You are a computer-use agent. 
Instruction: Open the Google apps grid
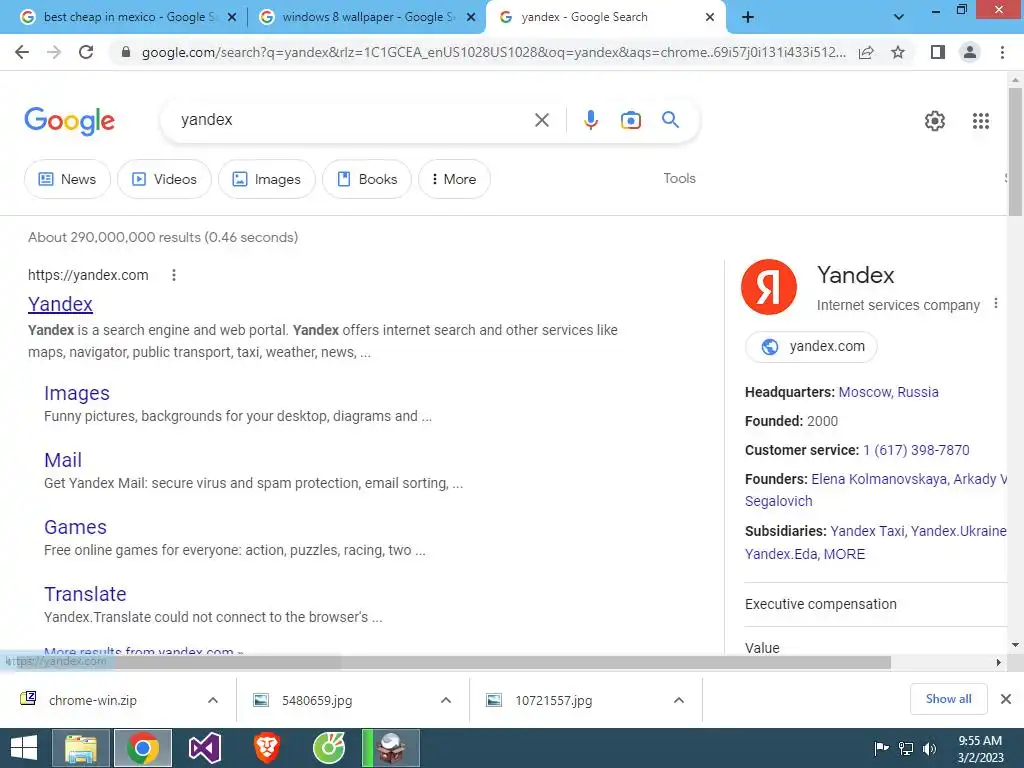click(981, 121)
